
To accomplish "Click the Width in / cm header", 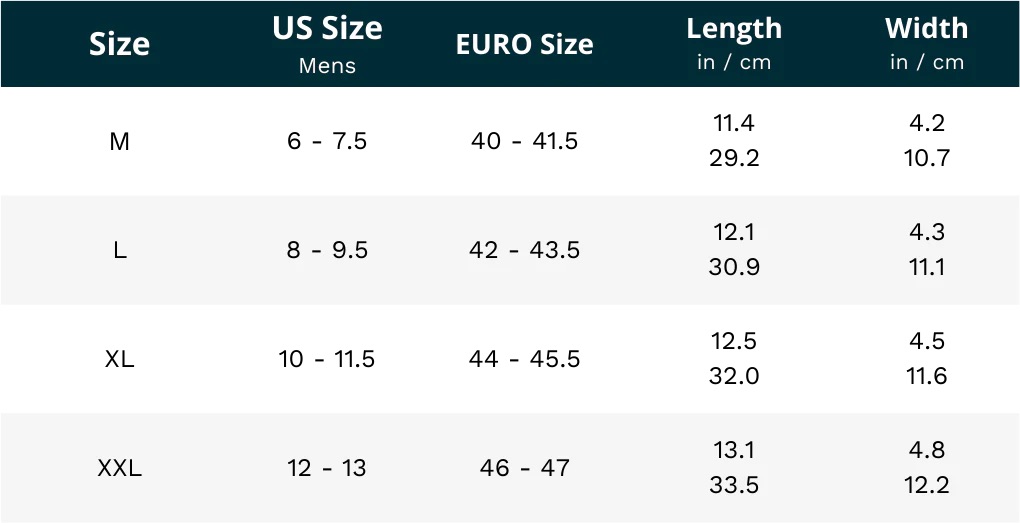I will (926, 43).
